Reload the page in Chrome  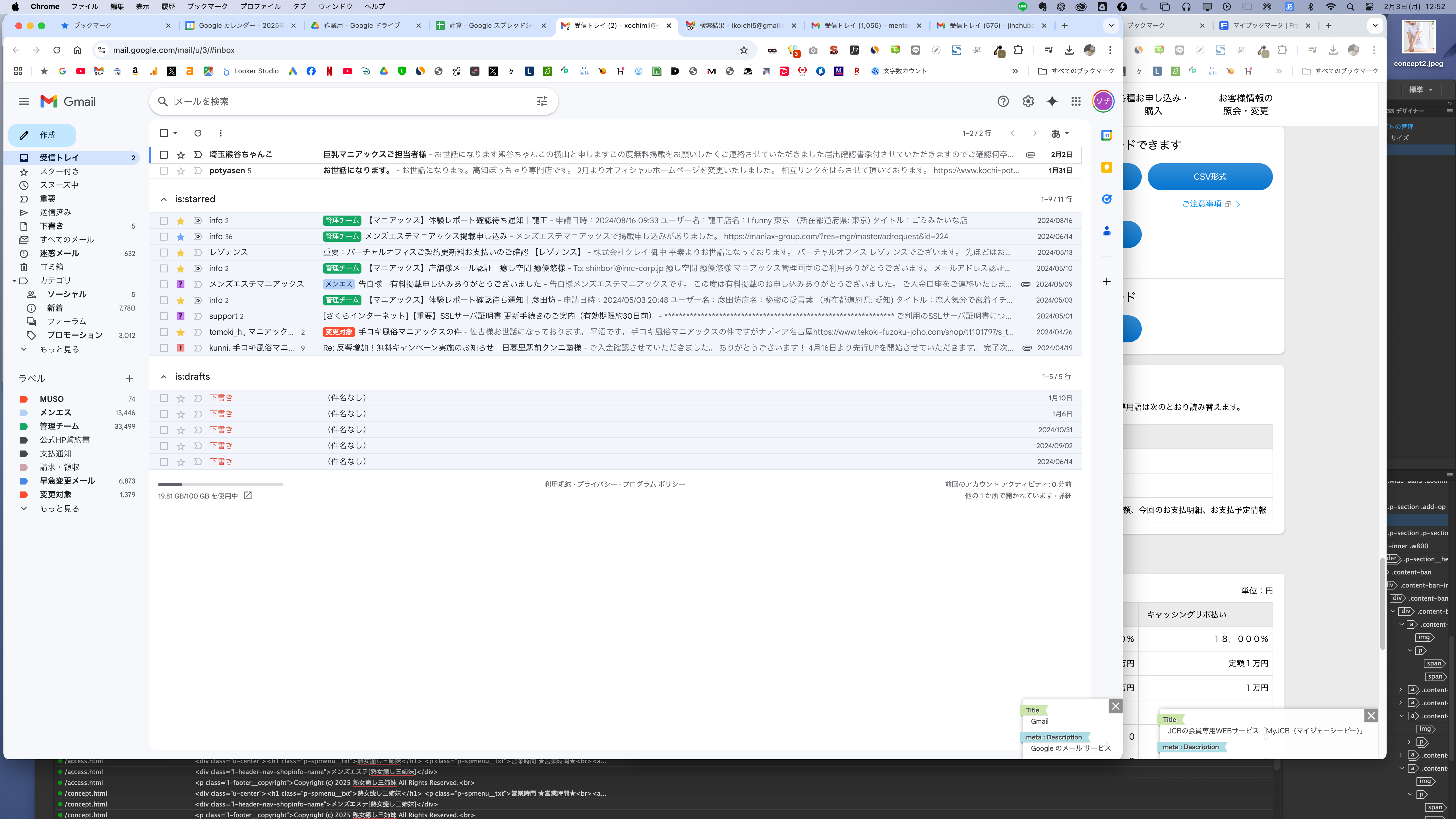(x=57, y=50)
